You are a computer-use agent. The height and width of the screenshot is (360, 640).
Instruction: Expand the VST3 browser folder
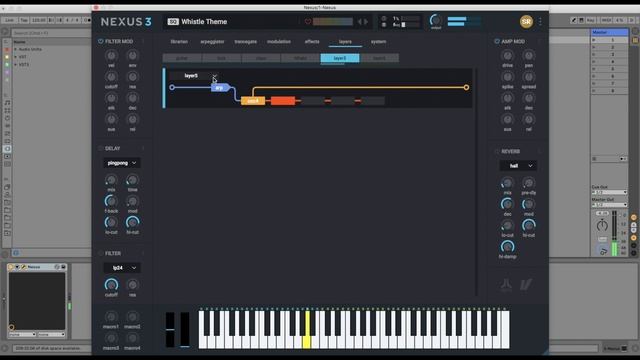16,64
